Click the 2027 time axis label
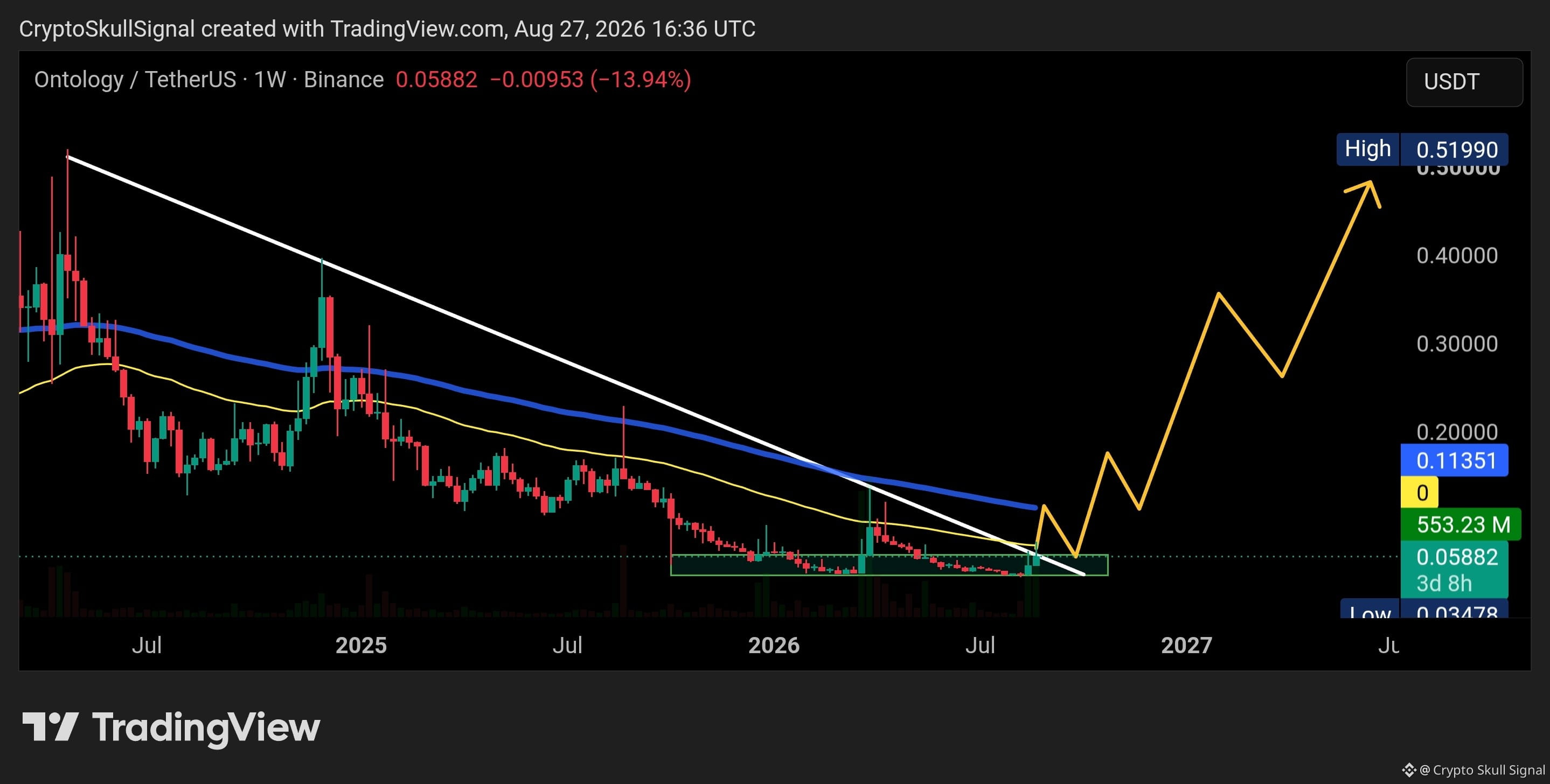This screenshot has height=784, width=1550. pos(1186,645)
